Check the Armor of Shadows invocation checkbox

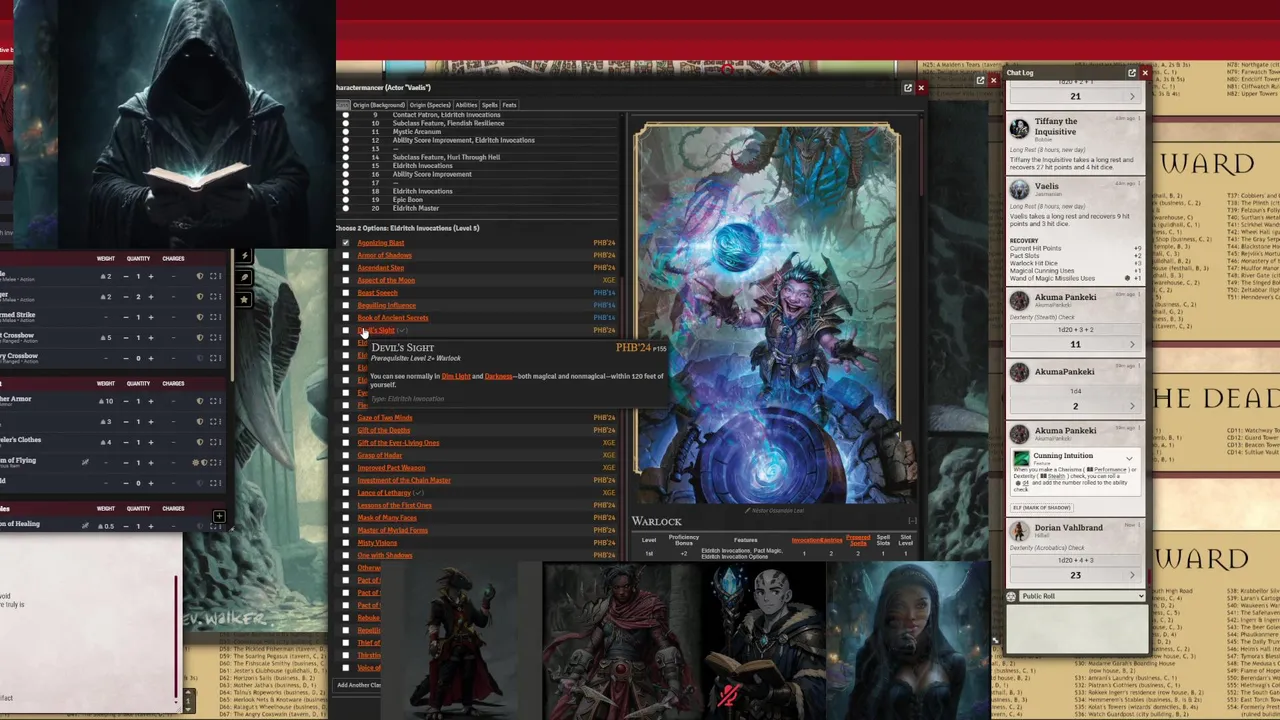[x=346, y=255]
